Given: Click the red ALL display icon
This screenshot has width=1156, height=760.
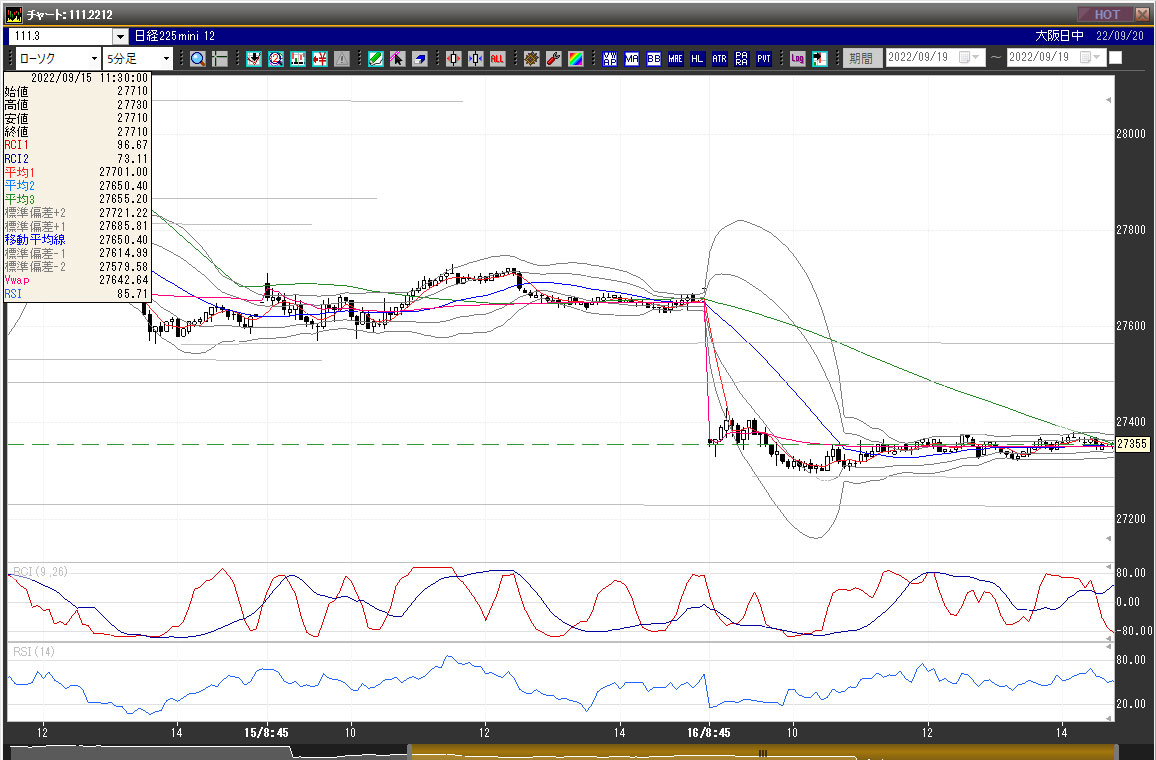Looking at the screenshot, I should click(x=498, y=59).
